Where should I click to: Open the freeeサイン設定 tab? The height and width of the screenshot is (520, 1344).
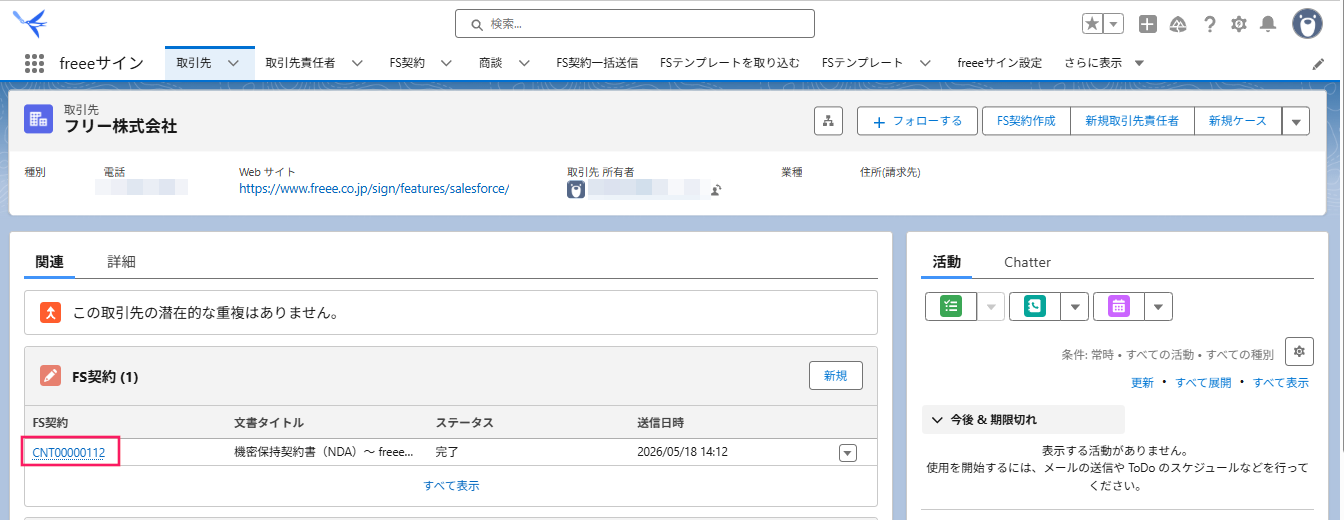click(x=999, y=63)
